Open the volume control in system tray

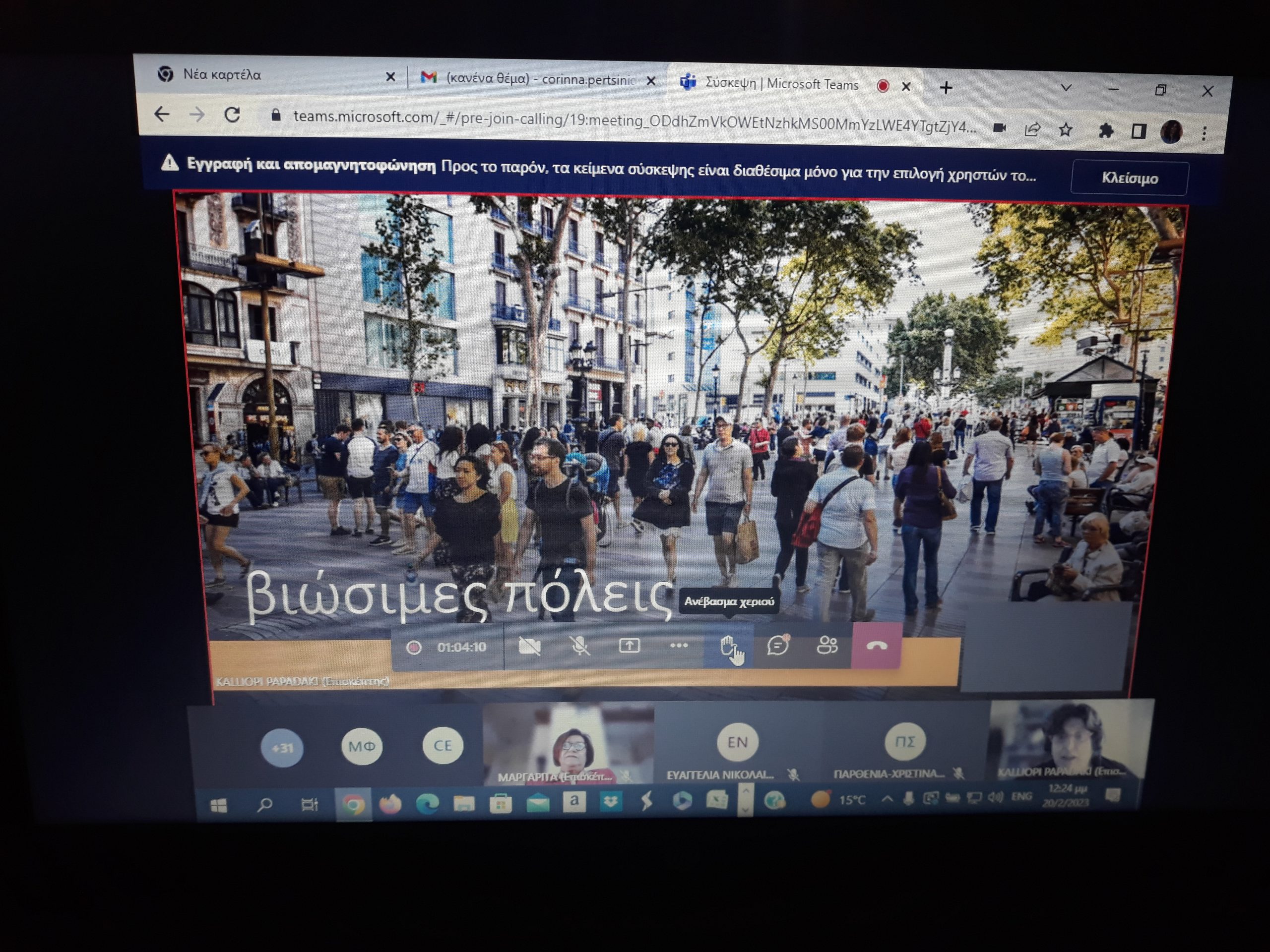tap(996, 797)
